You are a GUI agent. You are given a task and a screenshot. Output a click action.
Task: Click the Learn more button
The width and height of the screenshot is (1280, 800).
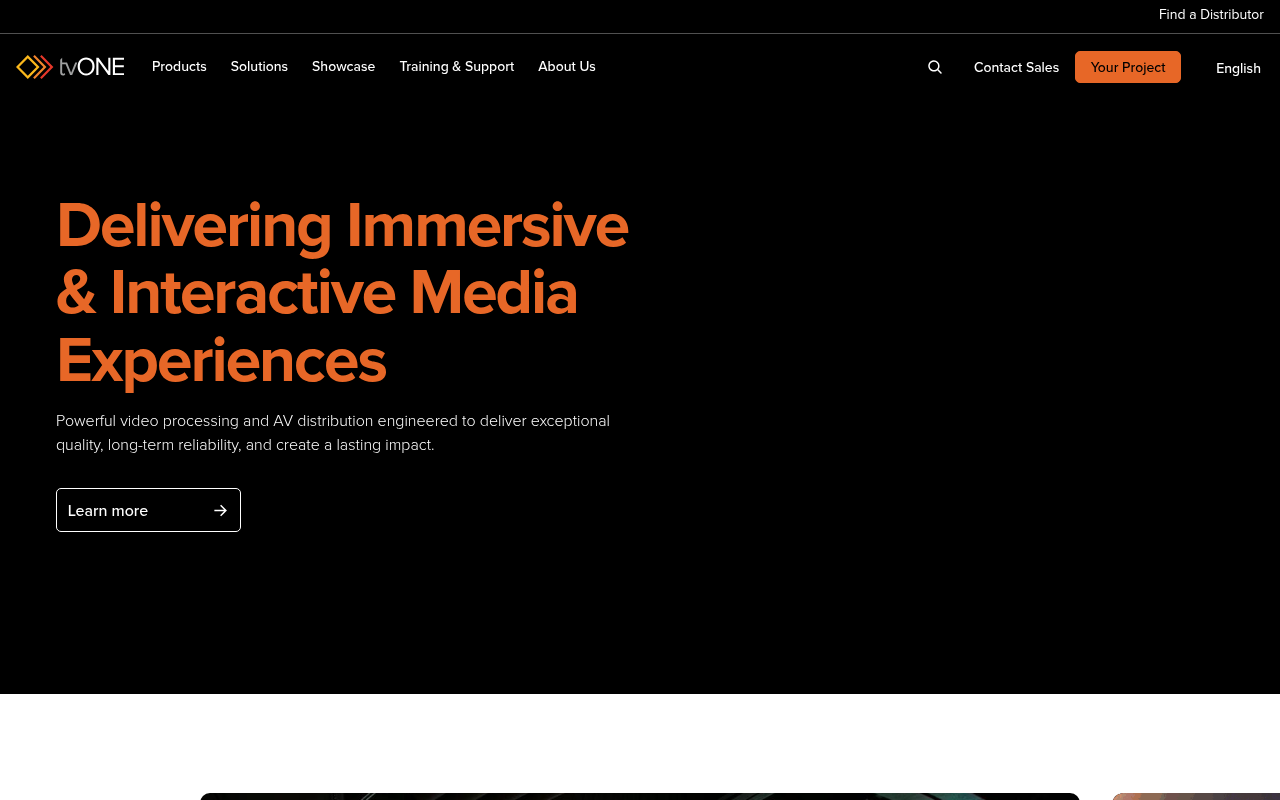148,510
